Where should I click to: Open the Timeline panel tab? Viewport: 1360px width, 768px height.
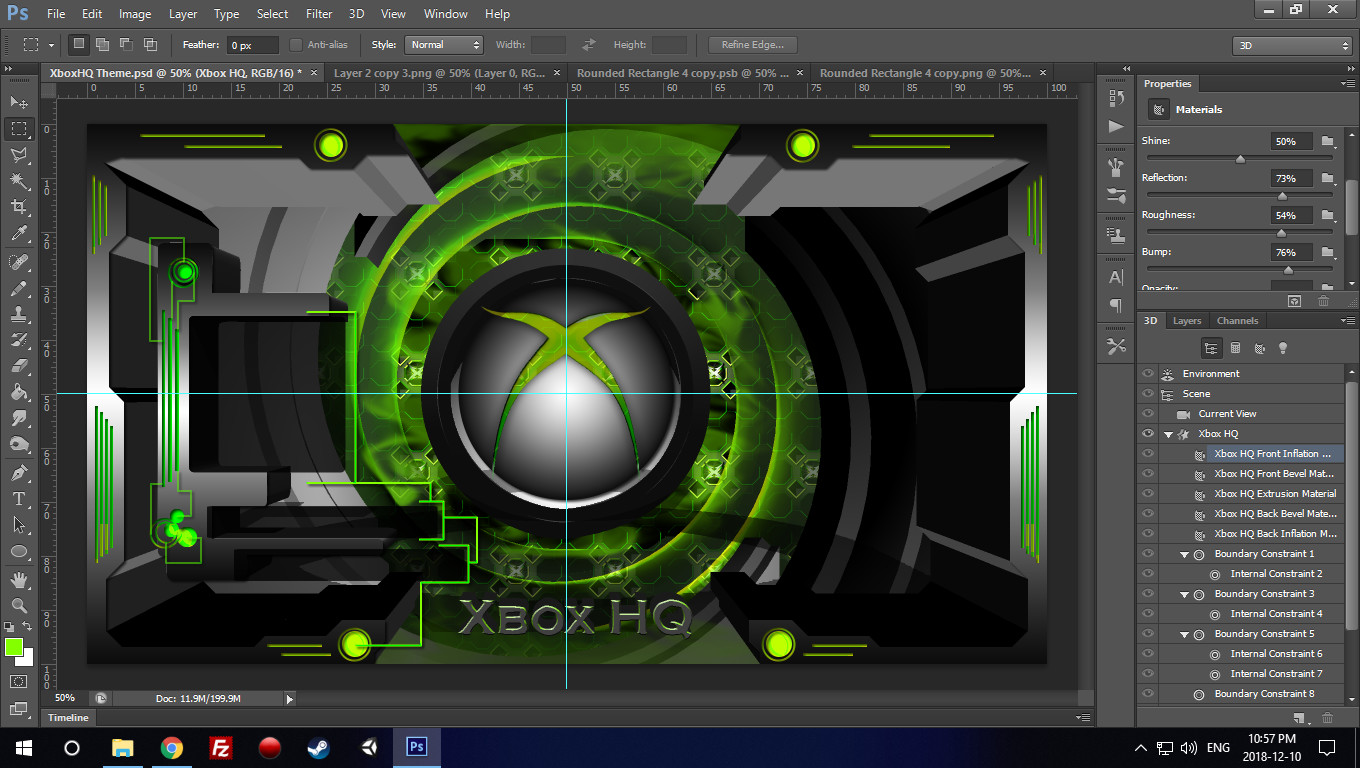(69, 718)
